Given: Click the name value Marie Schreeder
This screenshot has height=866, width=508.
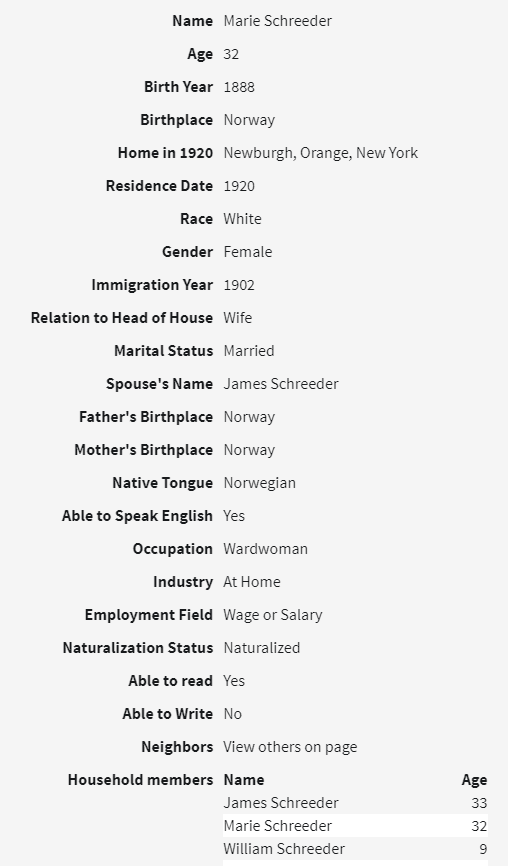Looking at the screenshot, I should coord(278,21).
